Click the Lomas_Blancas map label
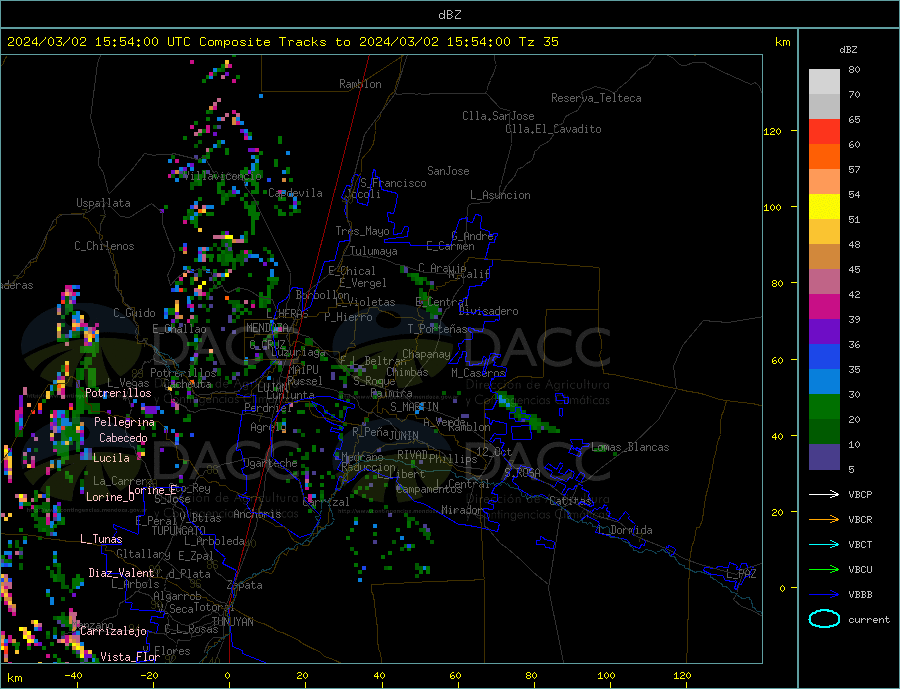900x689 pixels. [630, 447]
